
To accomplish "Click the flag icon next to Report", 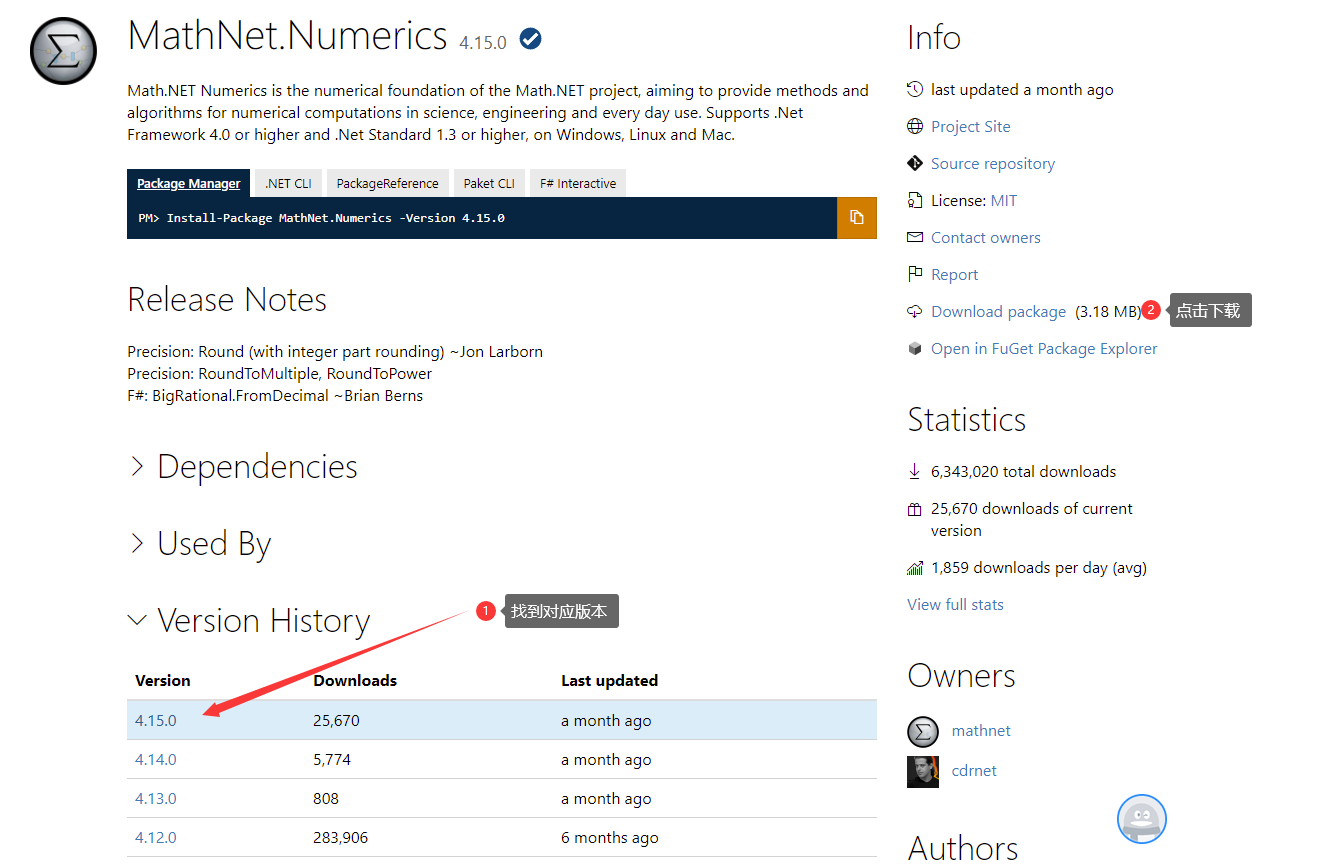I will point(914,274).
